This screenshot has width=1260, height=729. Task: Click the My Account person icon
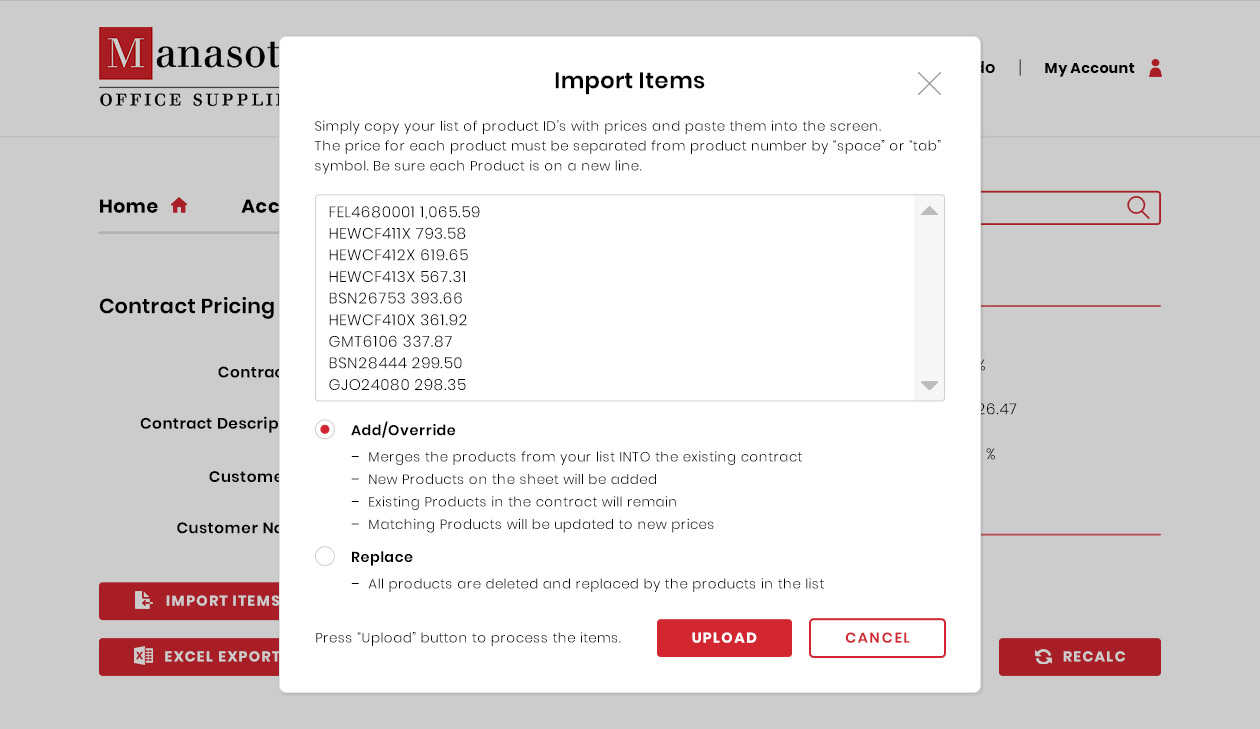1155,68
